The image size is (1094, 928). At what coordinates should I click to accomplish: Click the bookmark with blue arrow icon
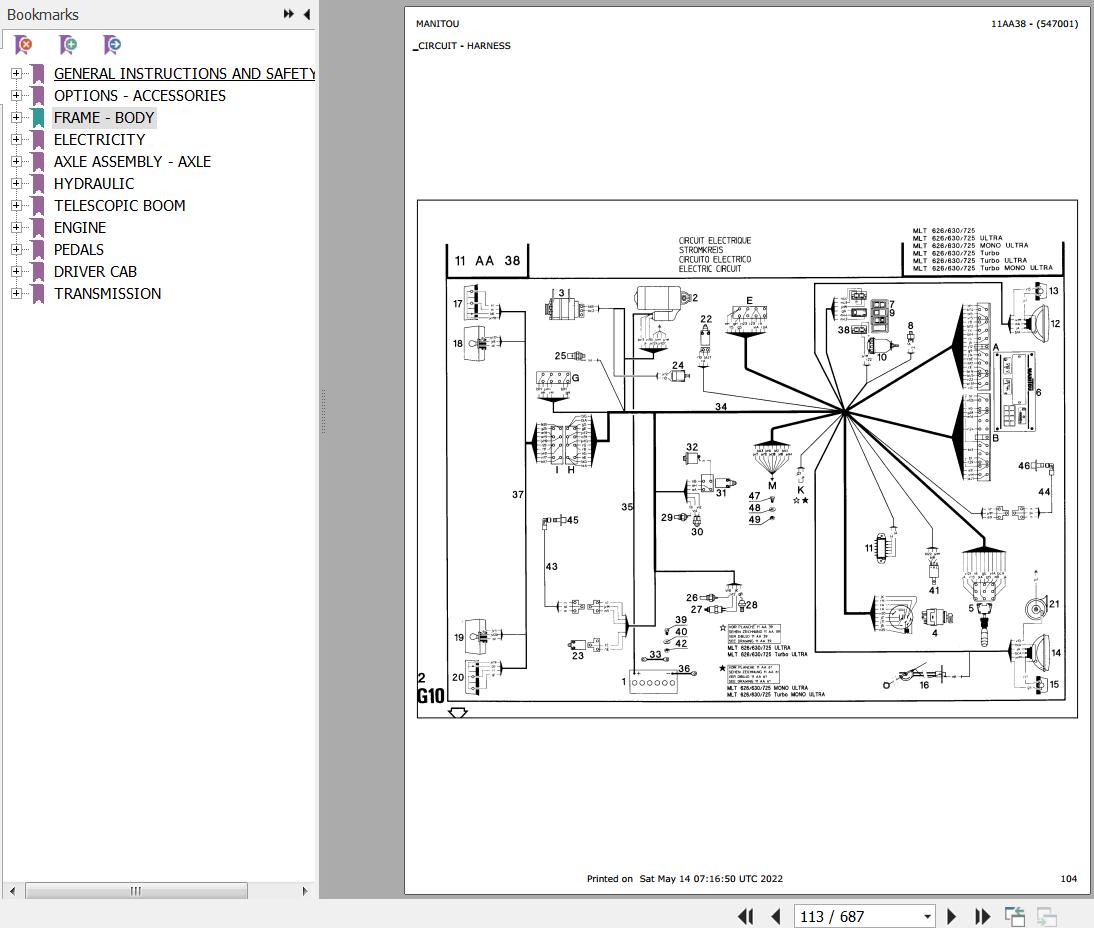click(112, 45)
